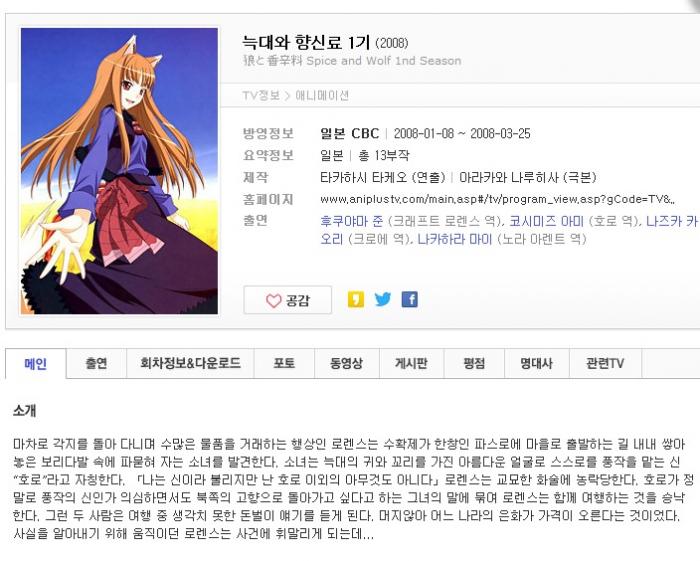Switch to the 메인 tab
The image size is (700, 561).
(x=36, y=364)
